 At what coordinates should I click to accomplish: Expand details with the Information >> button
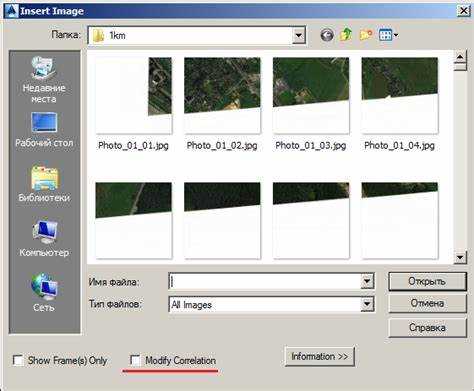click(x=319, y=356)
